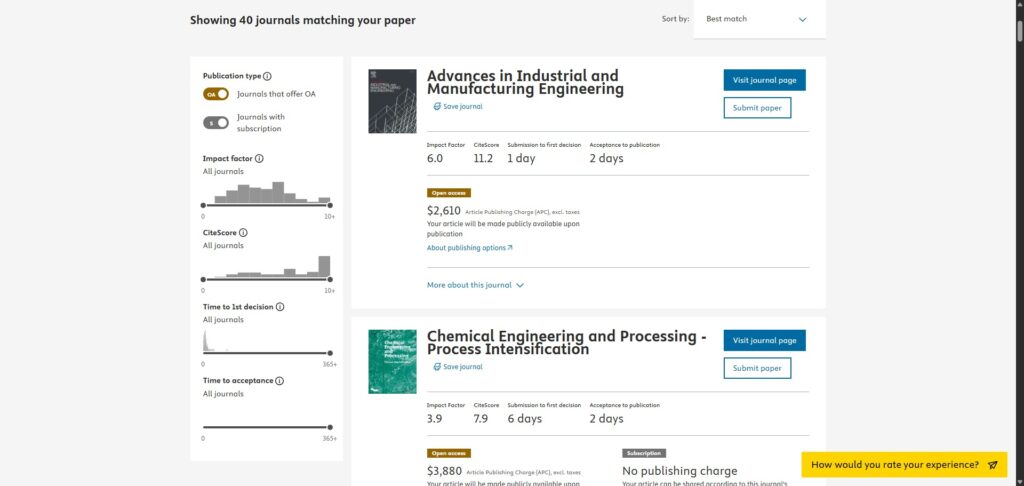
Task: Click the Subscription badge label
Action: 644,453
